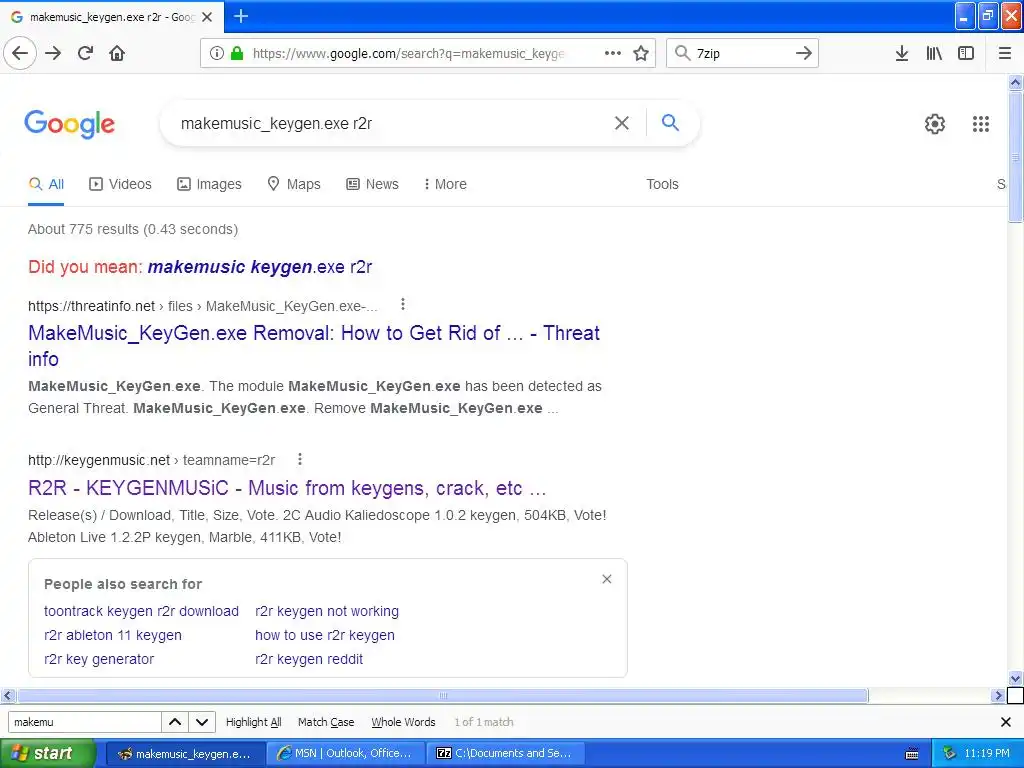Switch to the Images tab
This screenshot has width=1024, height=768.
[x=209, y=184]
